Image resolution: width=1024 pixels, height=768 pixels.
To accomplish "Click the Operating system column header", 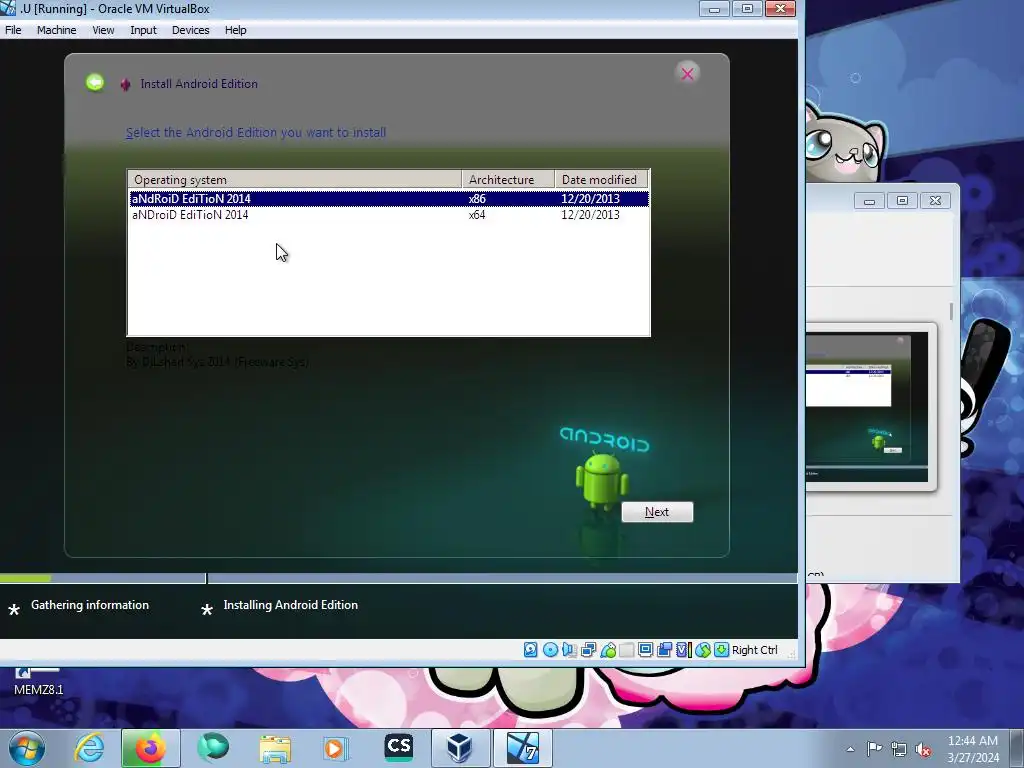I will [295, 180].
